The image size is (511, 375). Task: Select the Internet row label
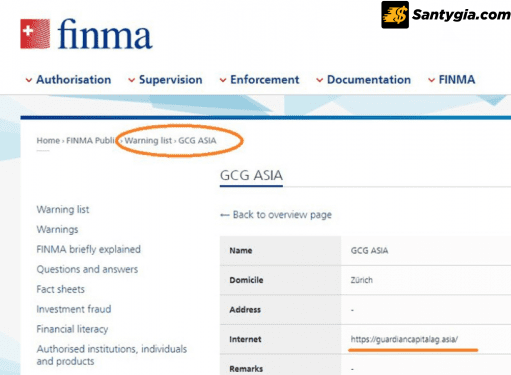245,339
